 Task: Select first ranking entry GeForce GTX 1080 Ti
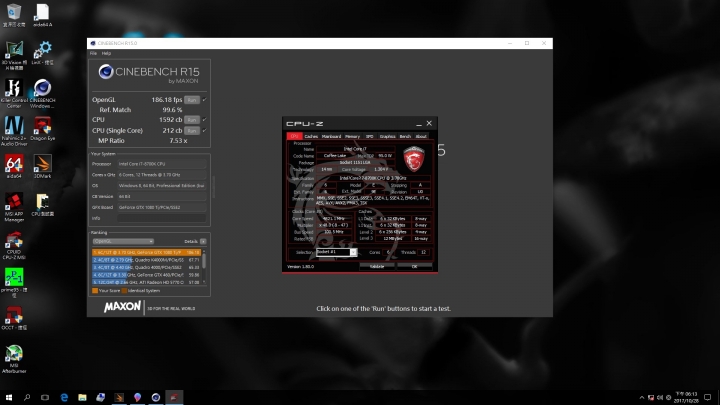coord(146,252)
